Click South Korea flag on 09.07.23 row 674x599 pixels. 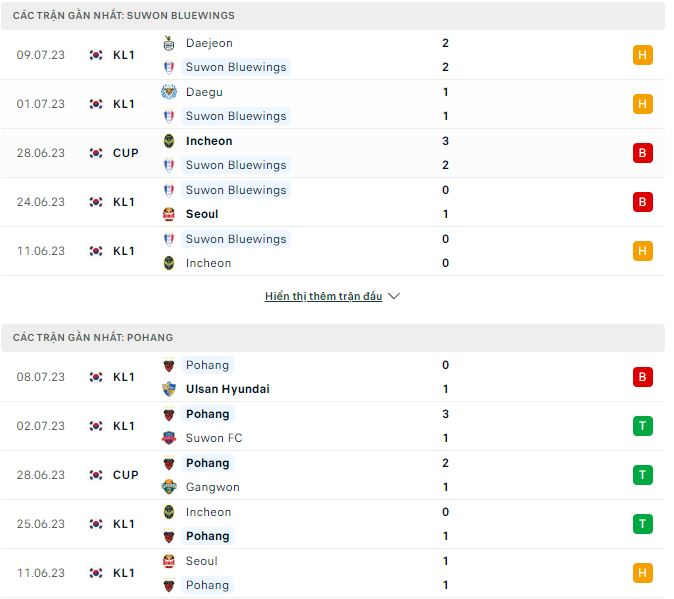[96, 55]
